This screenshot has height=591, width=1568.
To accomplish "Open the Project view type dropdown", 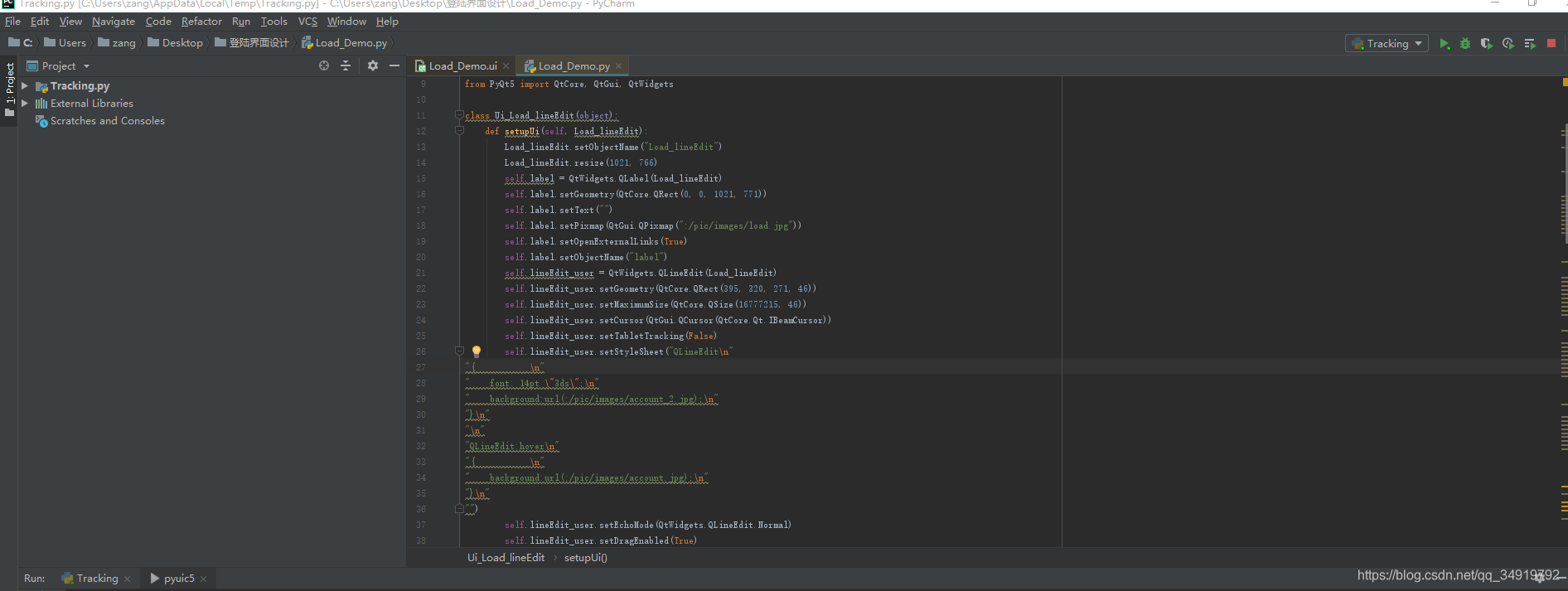I will (x=58, y=65).
